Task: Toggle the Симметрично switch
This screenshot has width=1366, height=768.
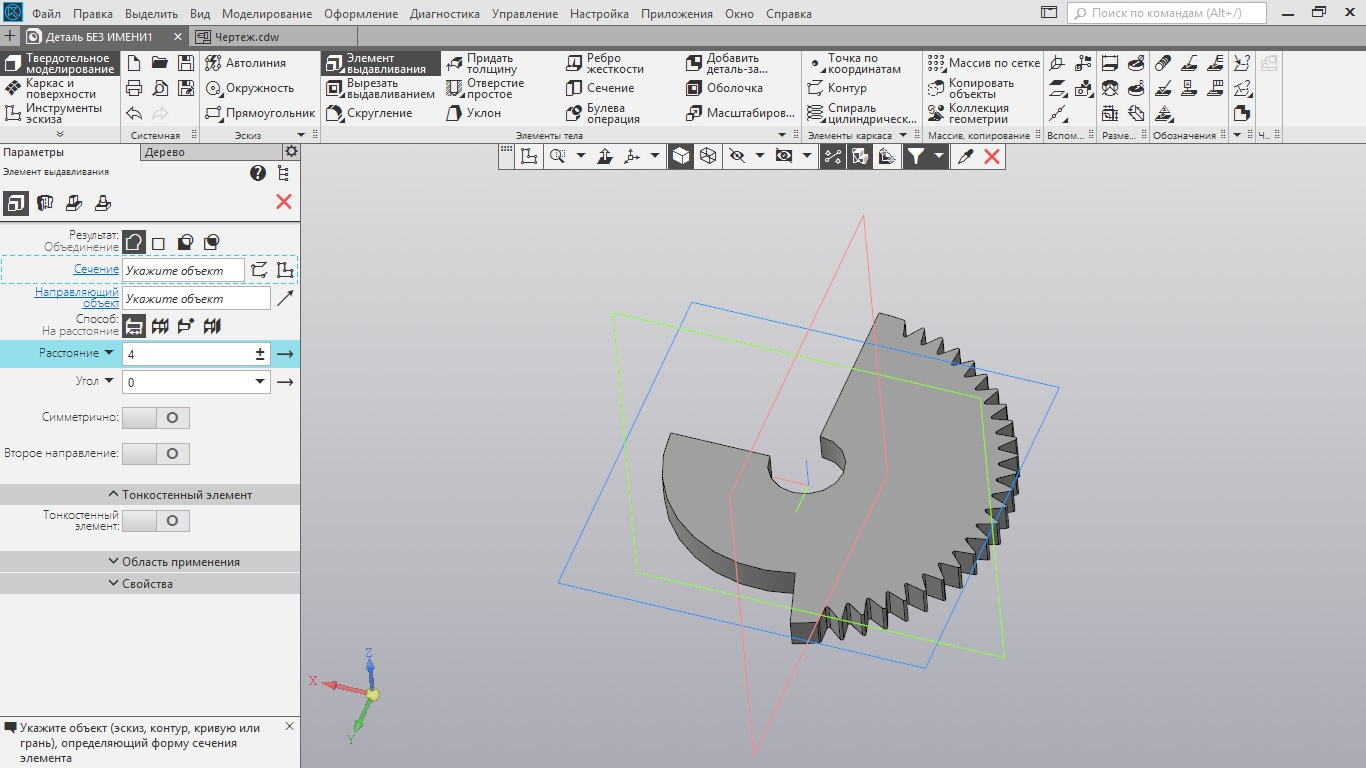Action: [155, 418]
